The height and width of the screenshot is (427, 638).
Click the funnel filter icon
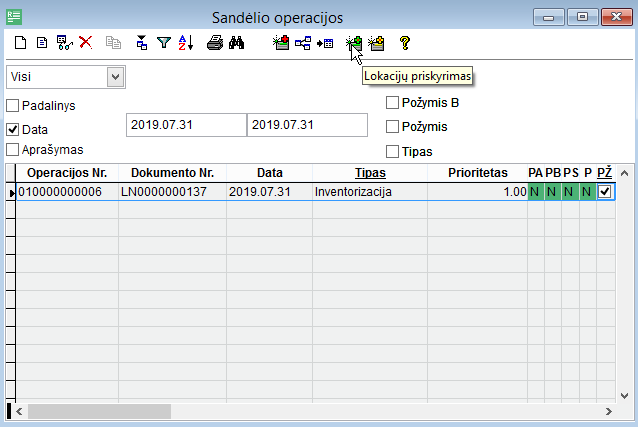click(164, 43)
